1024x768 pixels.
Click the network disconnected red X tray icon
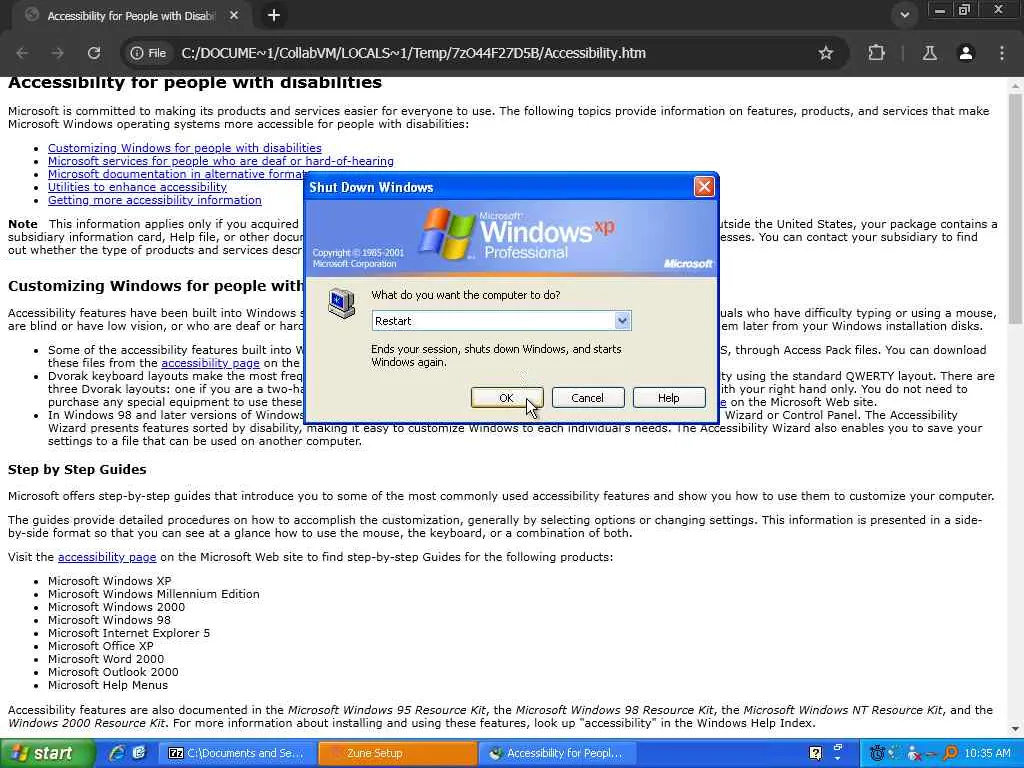point(915,753)
